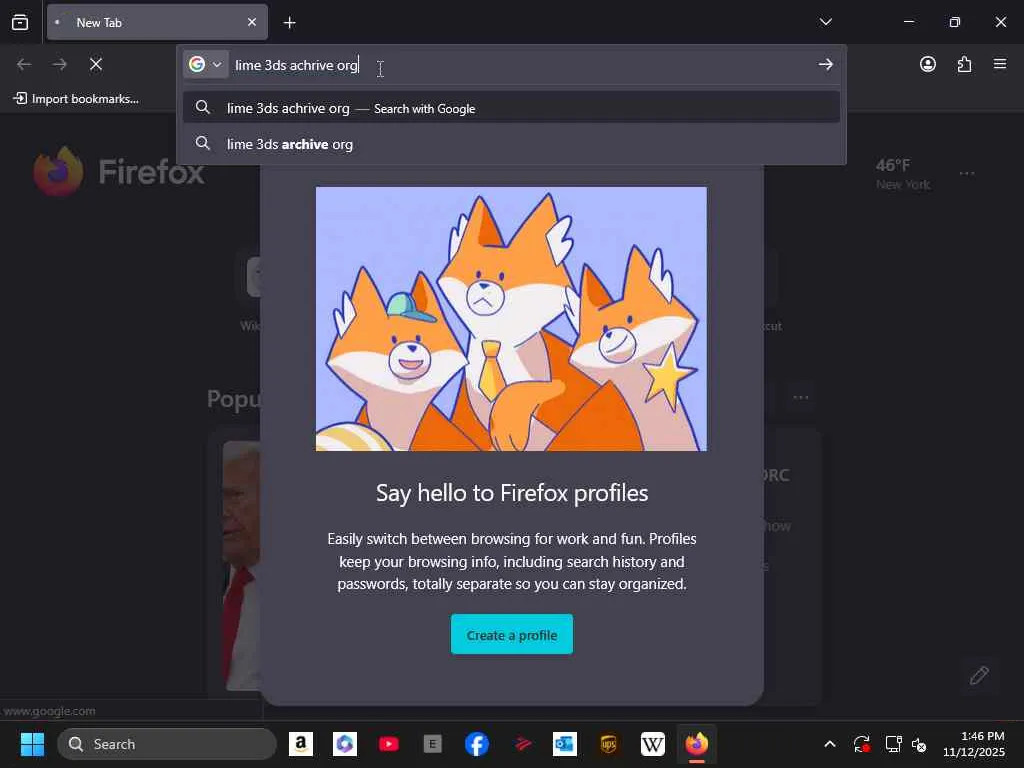Go back with the back arrow

click(x=24, y=64)
